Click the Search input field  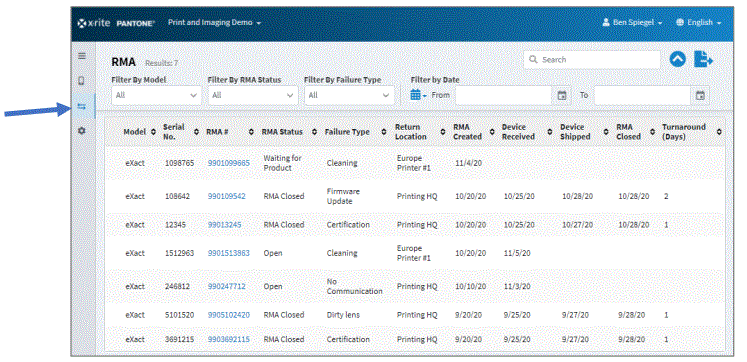coord(592,60)
